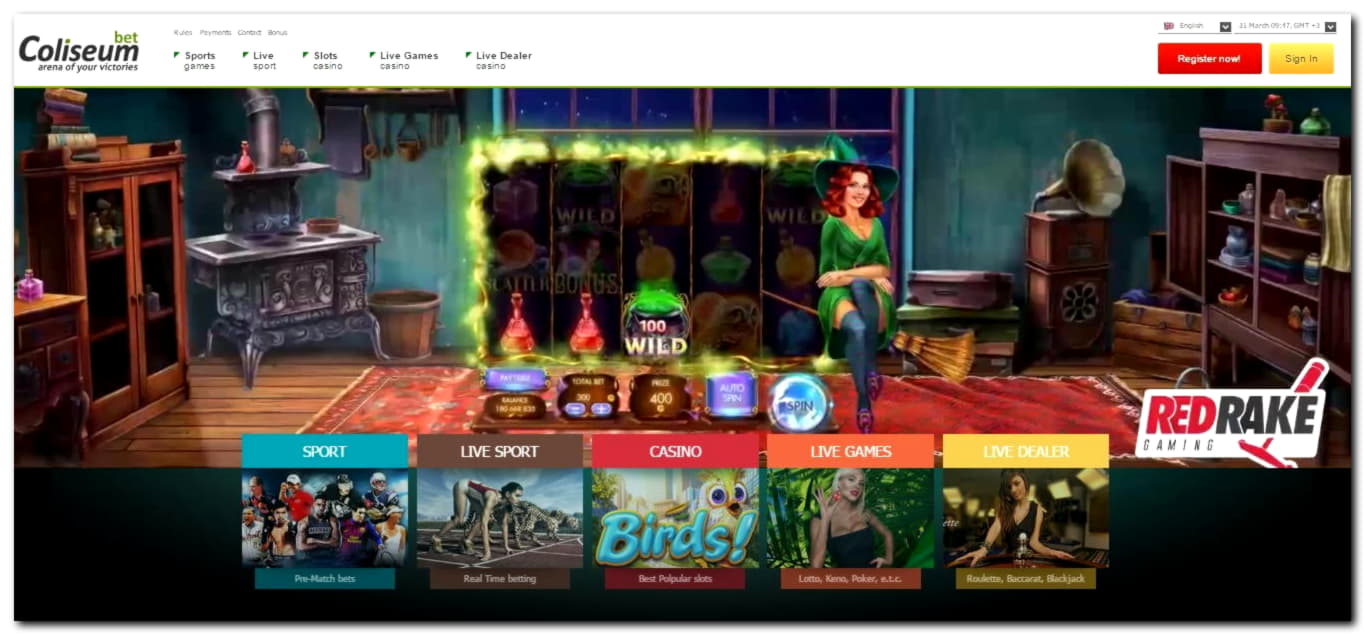The image size is (1365, 635).
Task: Click the Pre-Match bets label
Action: point(324,578)
